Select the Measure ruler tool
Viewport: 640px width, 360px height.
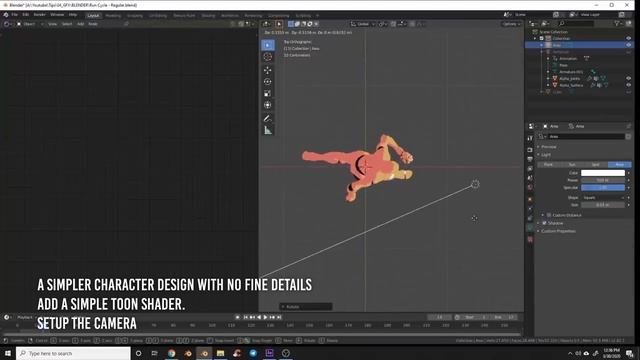coord(268,130)
